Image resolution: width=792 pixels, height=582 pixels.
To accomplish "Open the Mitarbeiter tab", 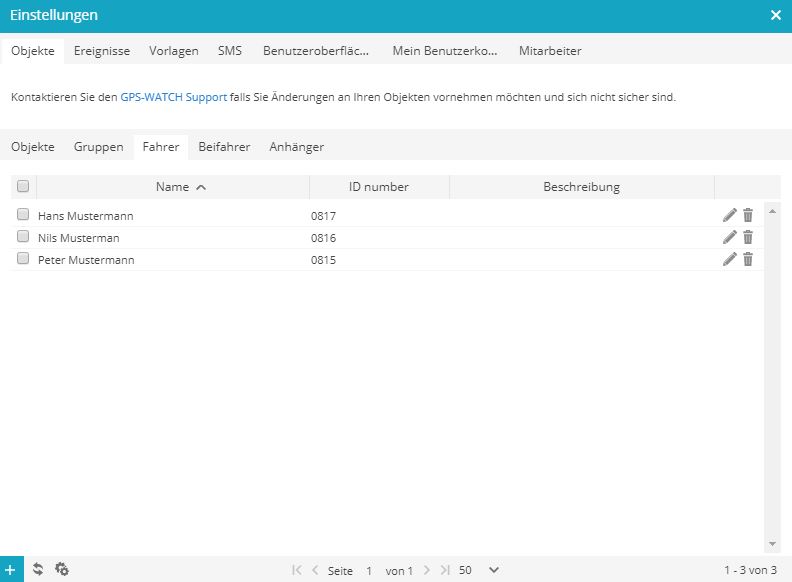I will click(550, 51).
